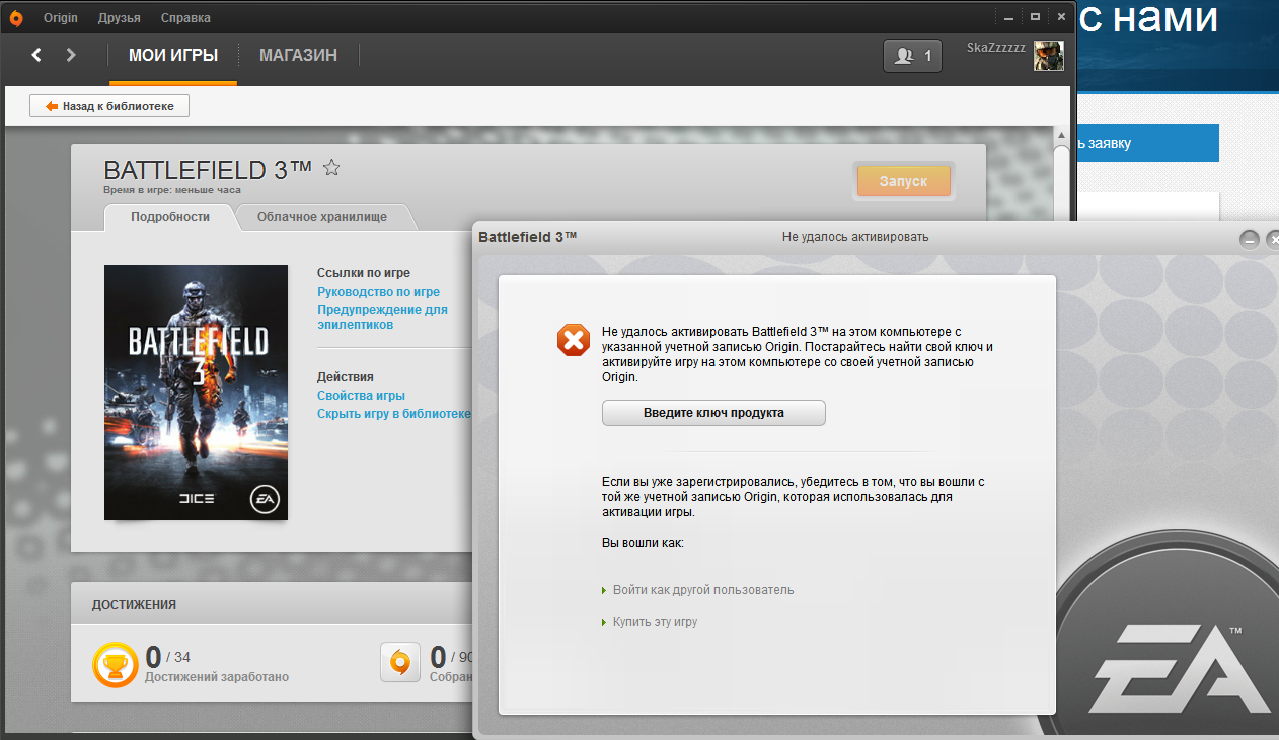Maximize the Origin window
Screen dimensions: 1279x740
point(1035,17)
